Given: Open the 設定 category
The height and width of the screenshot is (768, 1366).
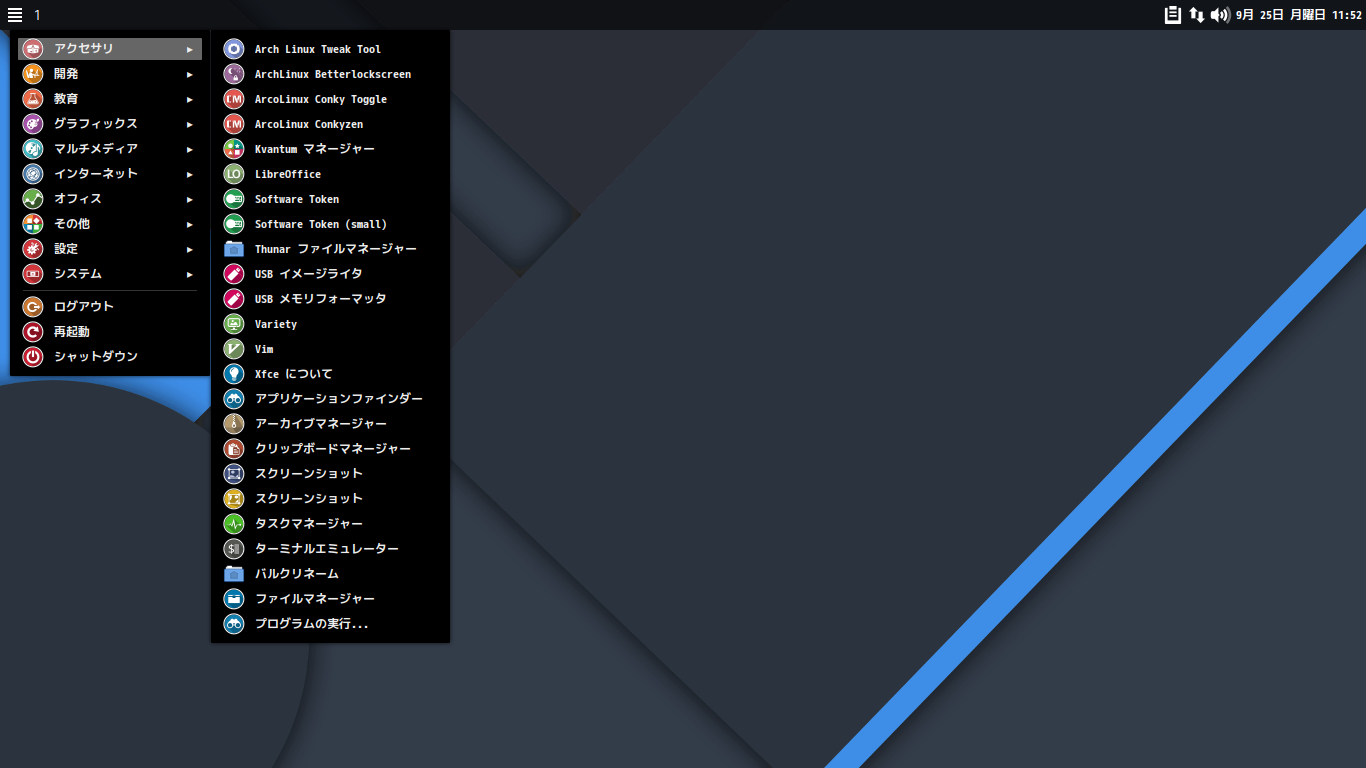Looking at the screenshot, I should tap(110, 249).
